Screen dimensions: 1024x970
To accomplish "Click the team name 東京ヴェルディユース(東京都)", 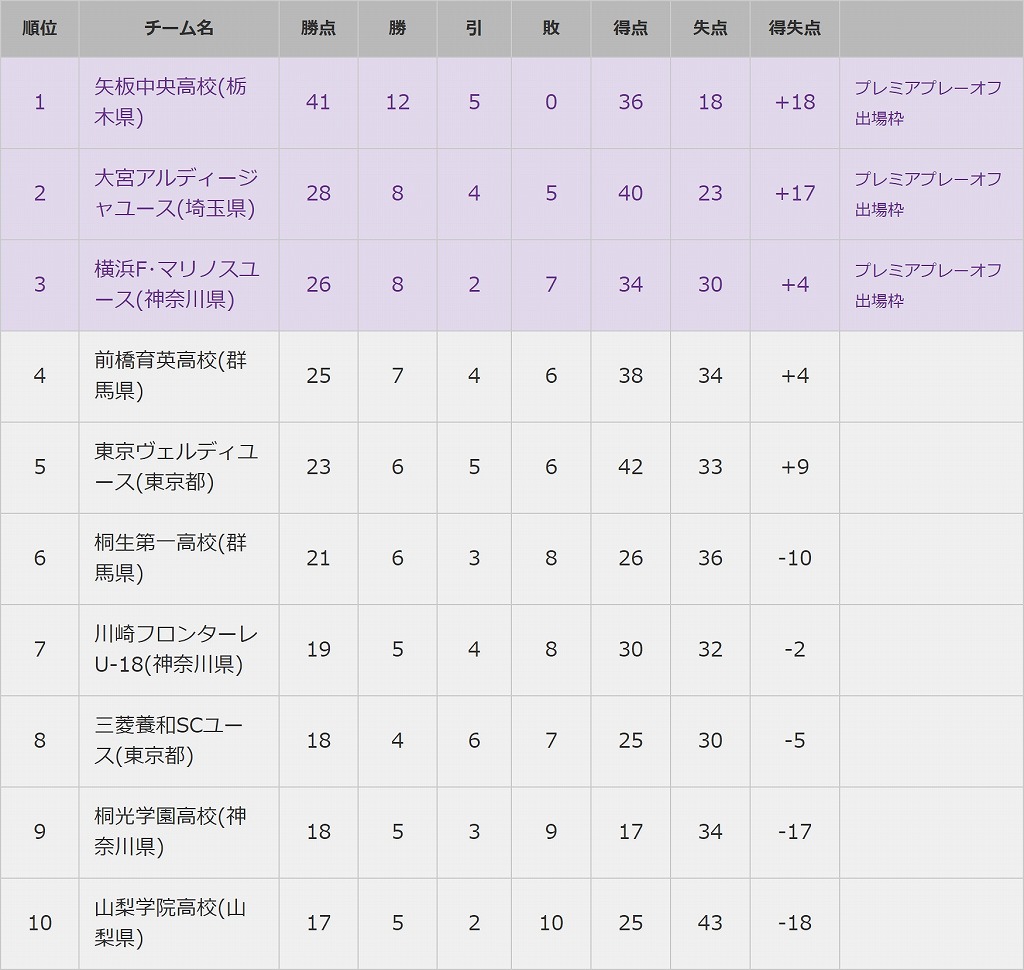I will tap(176, 466).
